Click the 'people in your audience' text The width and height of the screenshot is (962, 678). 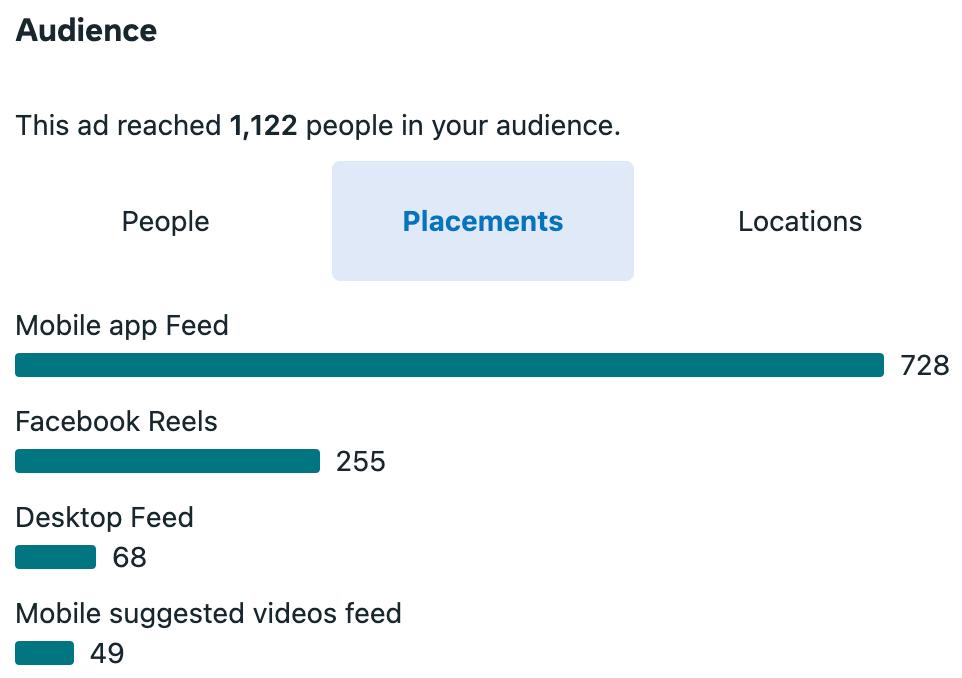click(x=463, y=126)
